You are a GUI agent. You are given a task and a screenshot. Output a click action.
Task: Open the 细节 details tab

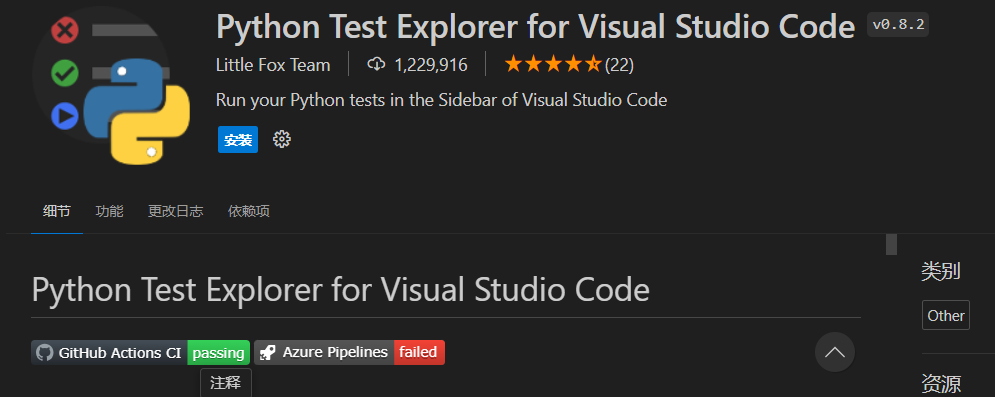tap(56, 211)
